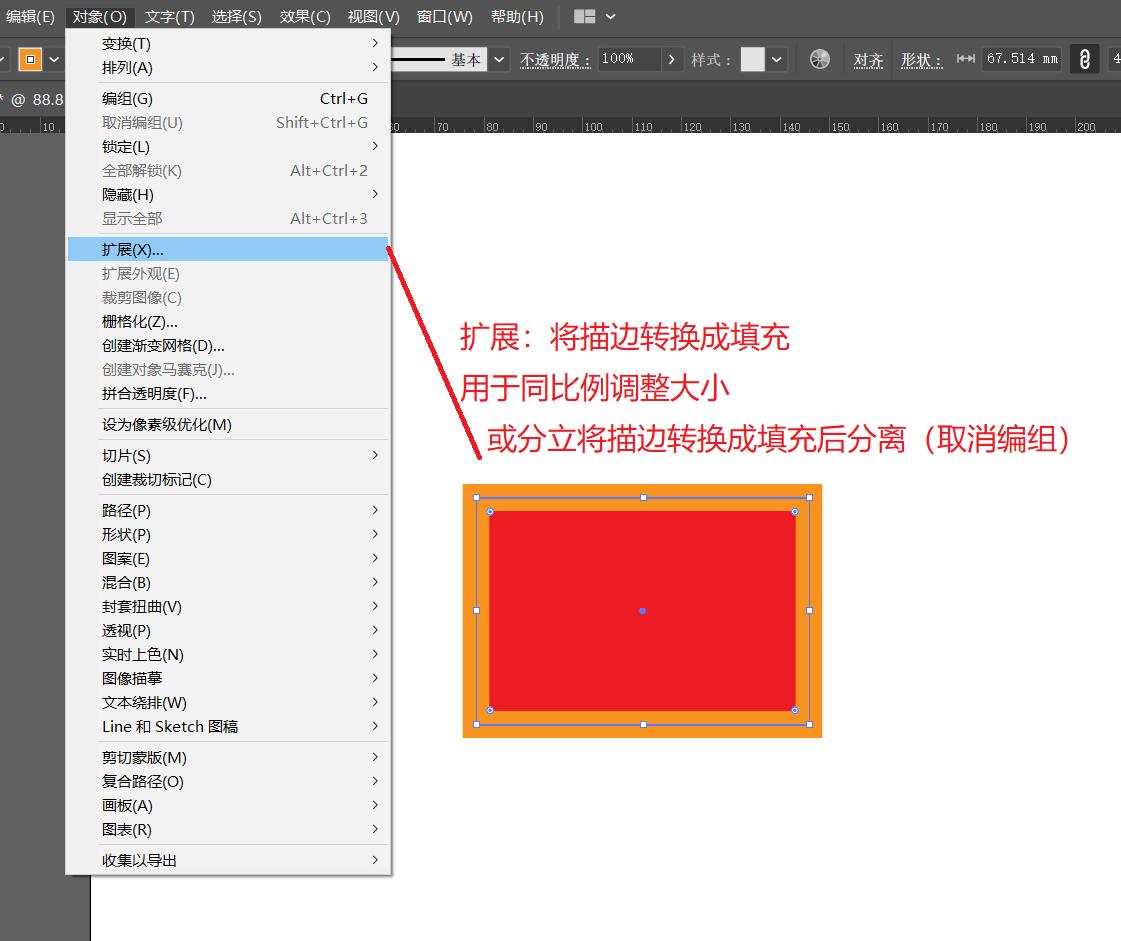Open the 效果 menu
Image resolution: width=1121 pixels, height=941 pixels.
304,16
